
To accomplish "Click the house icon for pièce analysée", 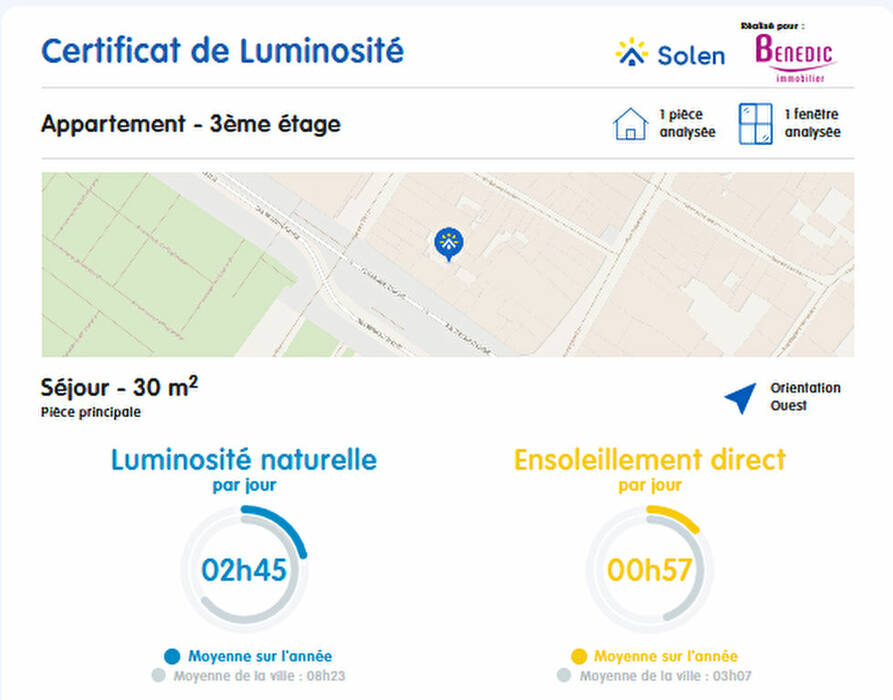I will pyautogui.click(x=630, y=124).
